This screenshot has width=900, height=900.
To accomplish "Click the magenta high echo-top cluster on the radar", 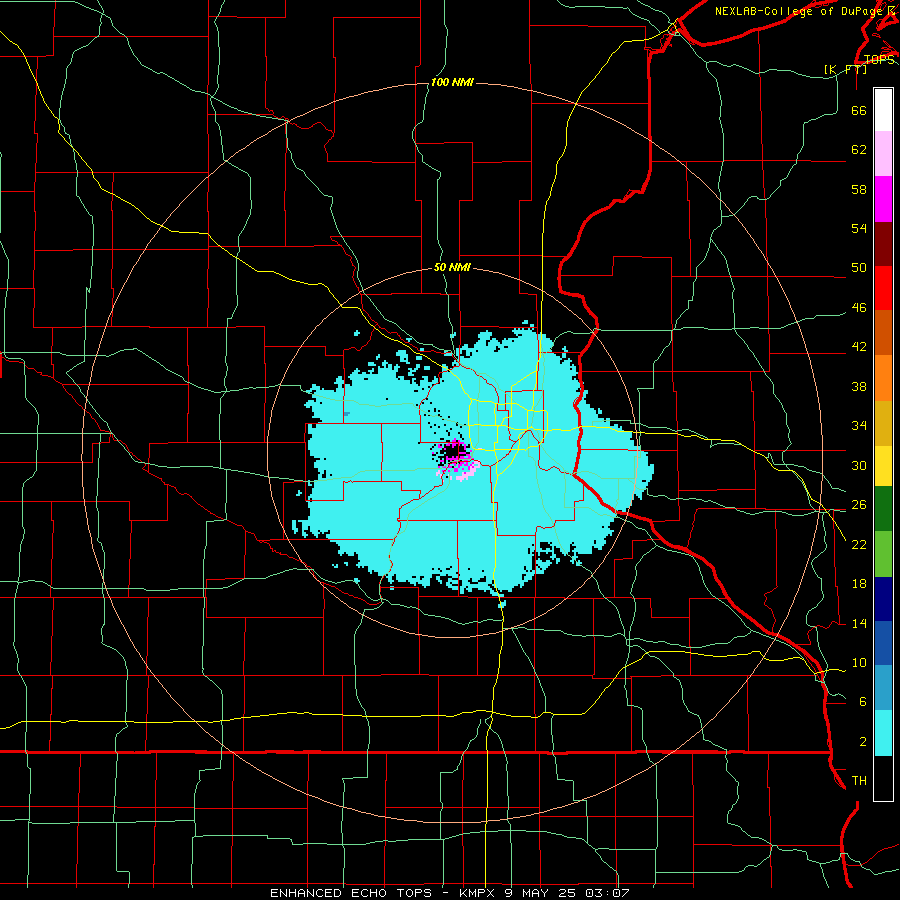I will 456,459.
